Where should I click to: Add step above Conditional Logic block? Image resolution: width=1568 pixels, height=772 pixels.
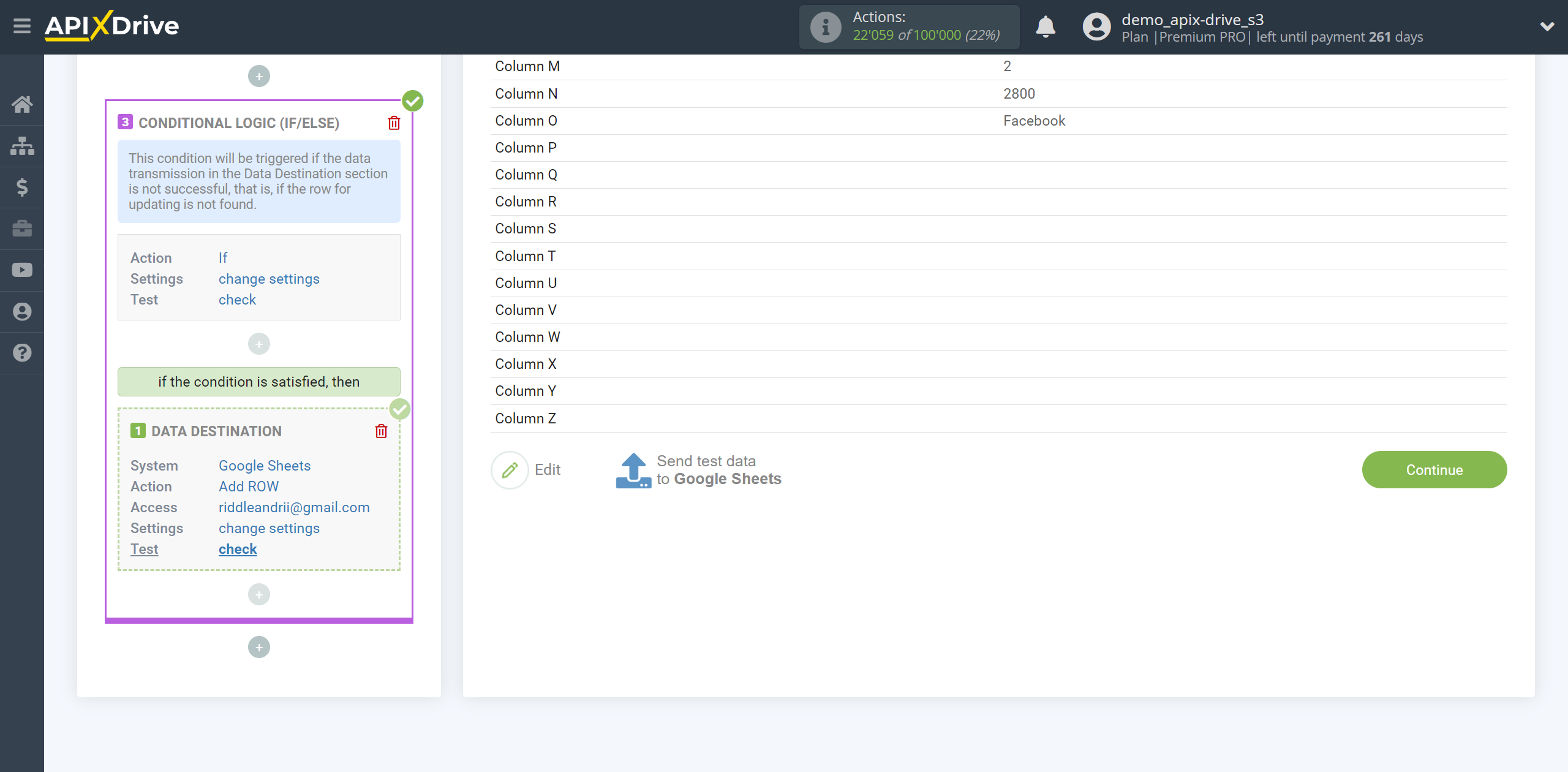(259, 77)
